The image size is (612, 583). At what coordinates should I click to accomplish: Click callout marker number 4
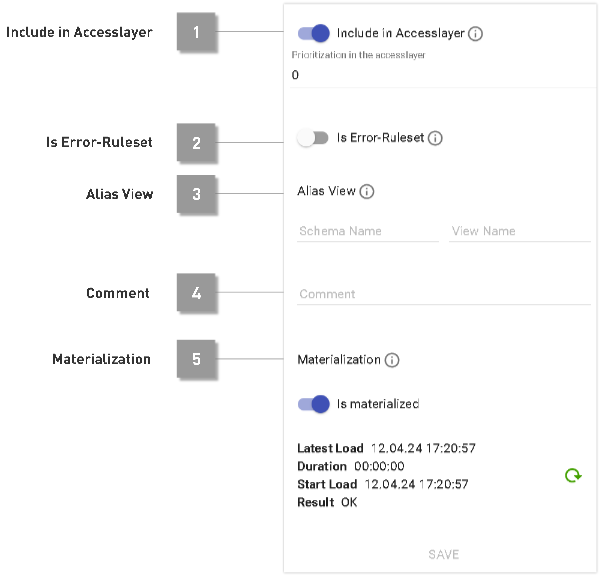[x=196, y=293]
